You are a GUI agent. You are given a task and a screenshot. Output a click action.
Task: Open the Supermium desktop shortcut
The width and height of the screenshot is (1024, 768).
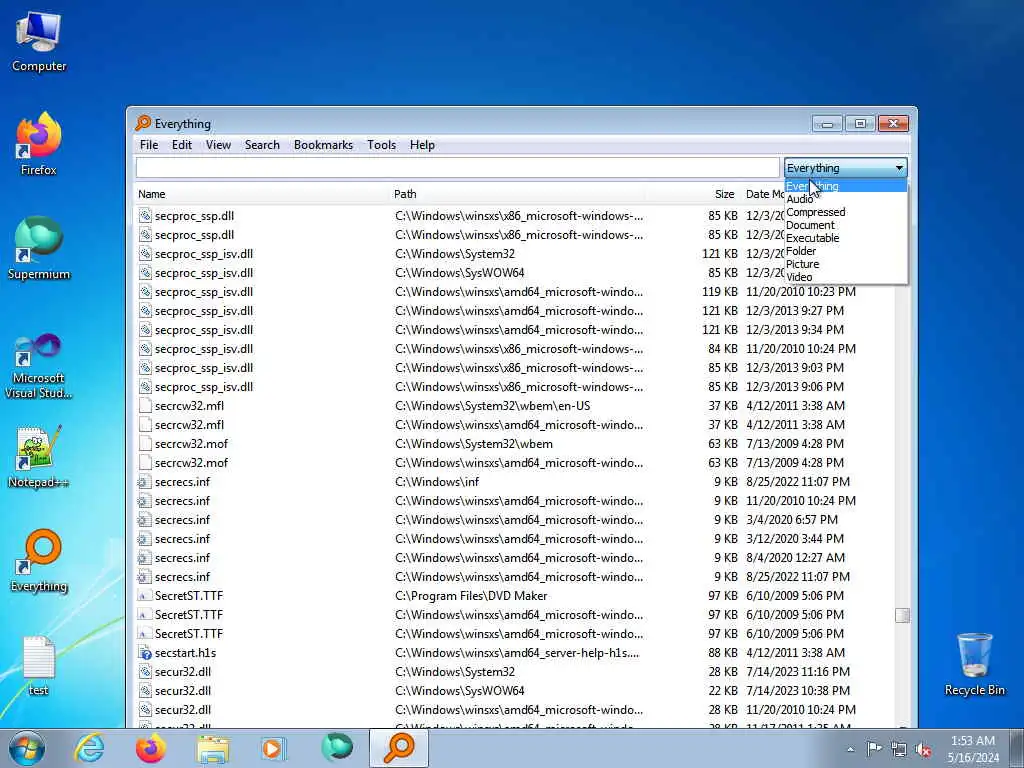[39, 248]
